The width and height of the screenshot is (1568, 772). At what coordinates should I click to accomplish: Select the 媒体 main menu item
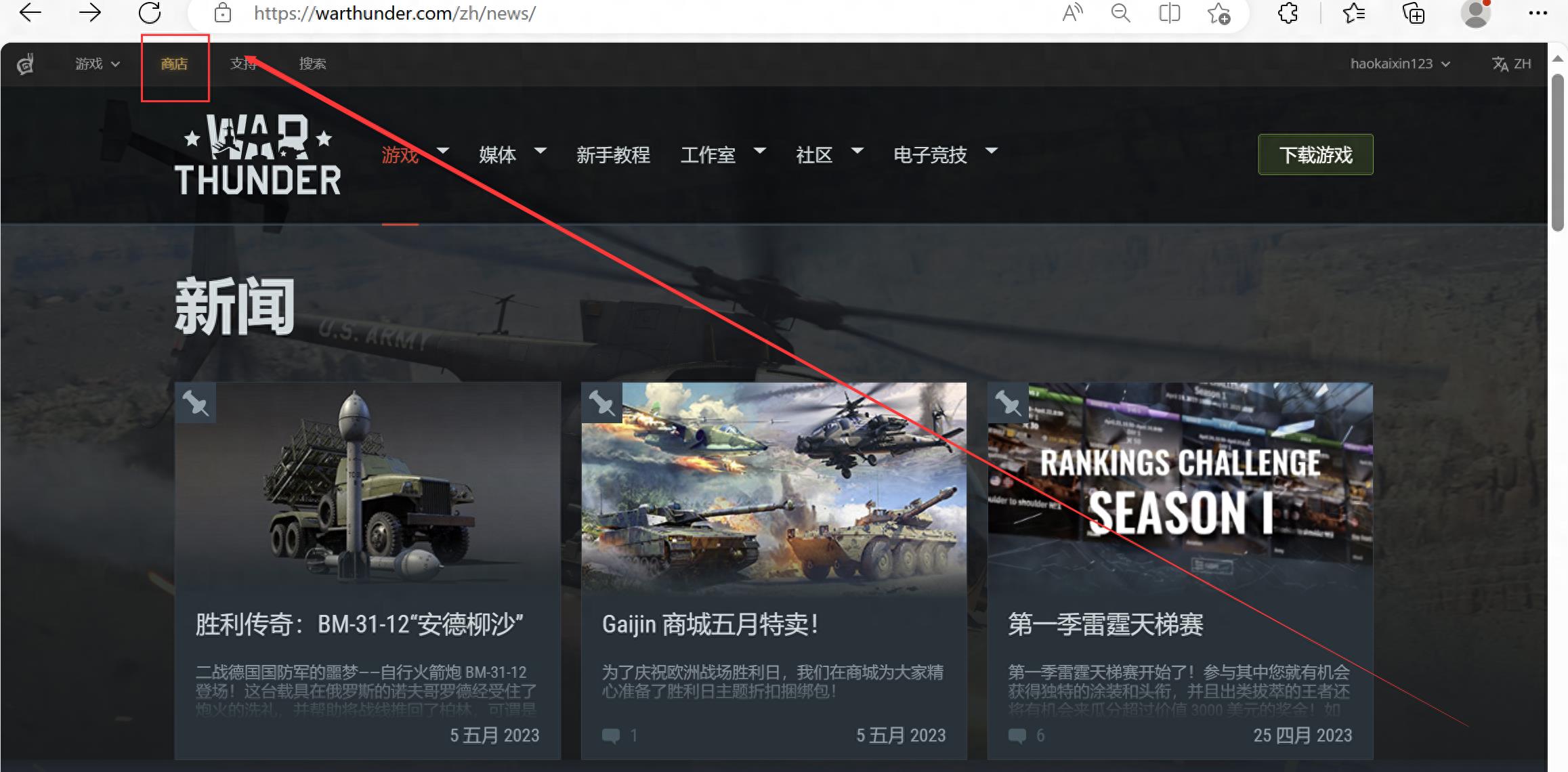(497, 155)
